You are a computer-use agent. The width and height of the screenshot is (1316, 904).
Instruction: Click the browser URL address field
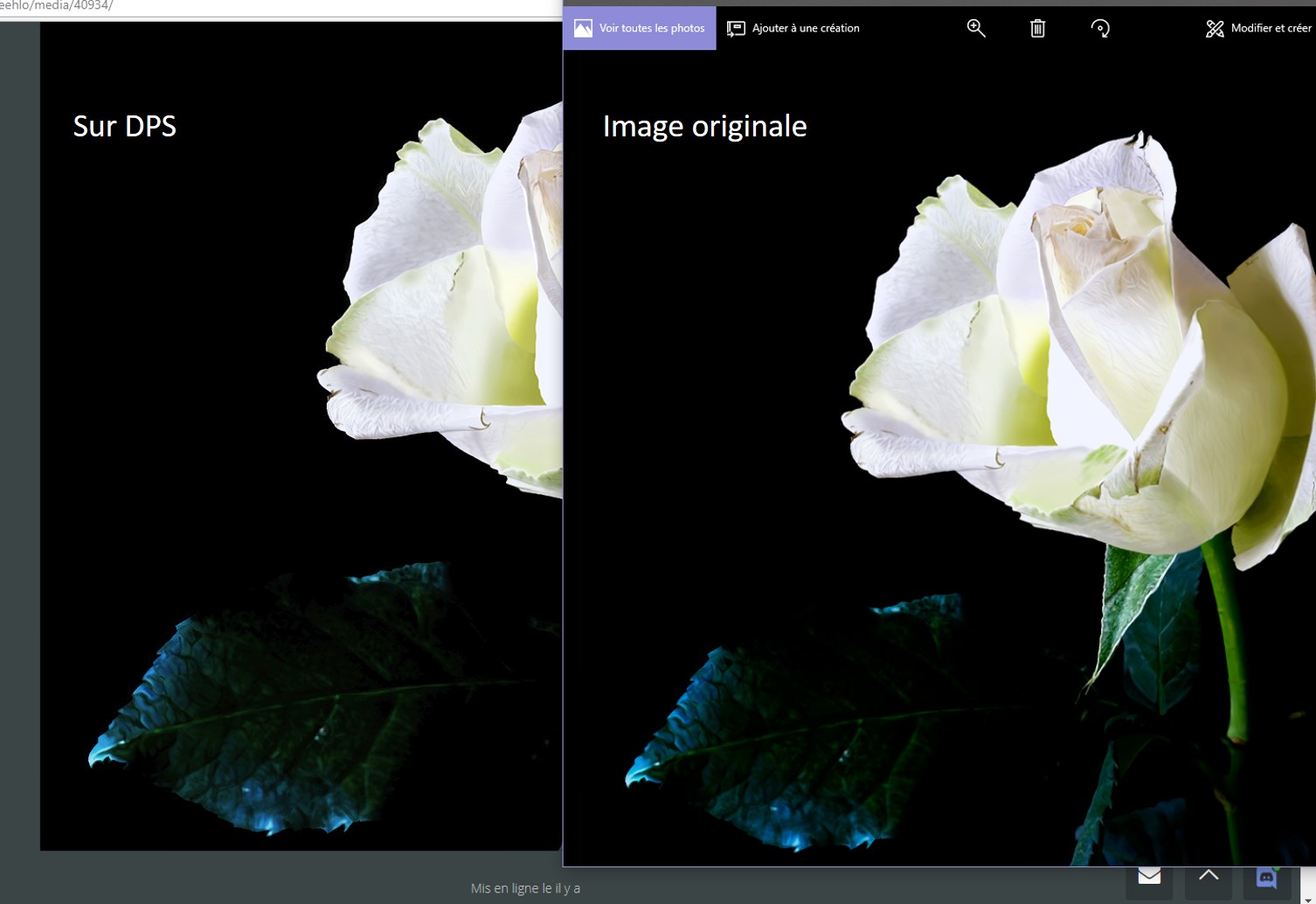(x=262, y=6)
